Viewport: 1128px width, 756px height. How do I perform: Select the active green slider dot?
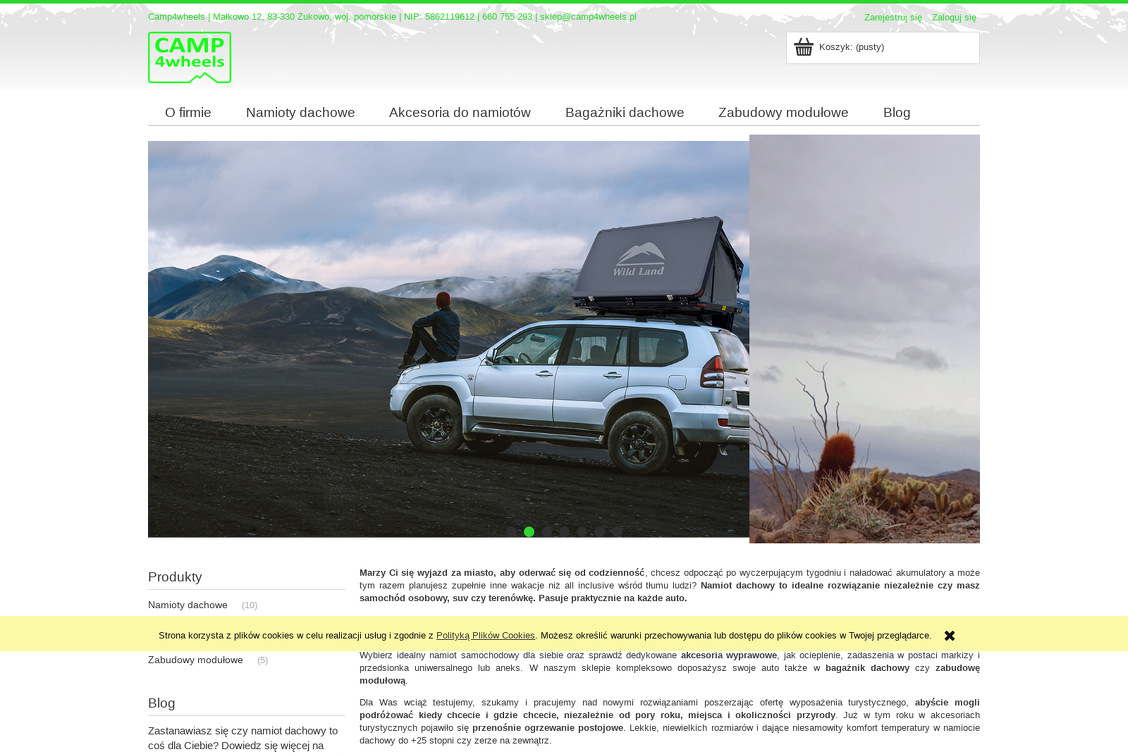(529, 532)
